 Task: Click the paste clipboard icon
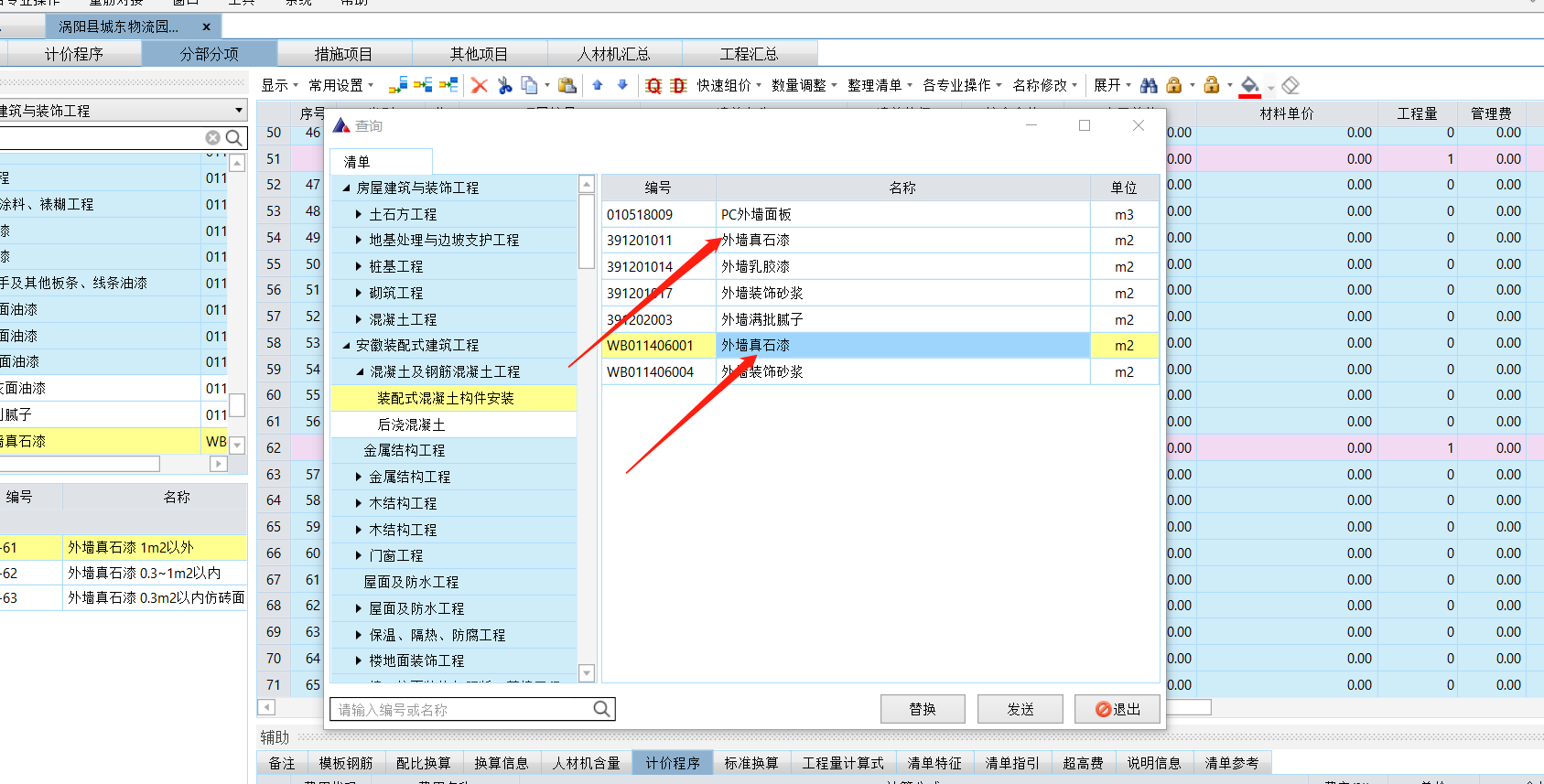point(567,85)
